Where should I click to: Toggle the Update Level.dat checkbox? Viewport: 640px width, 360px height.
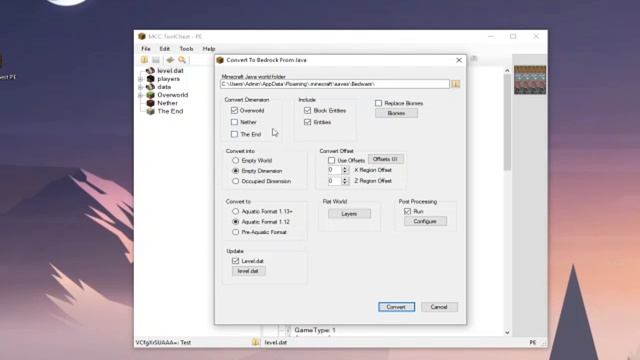236,261
